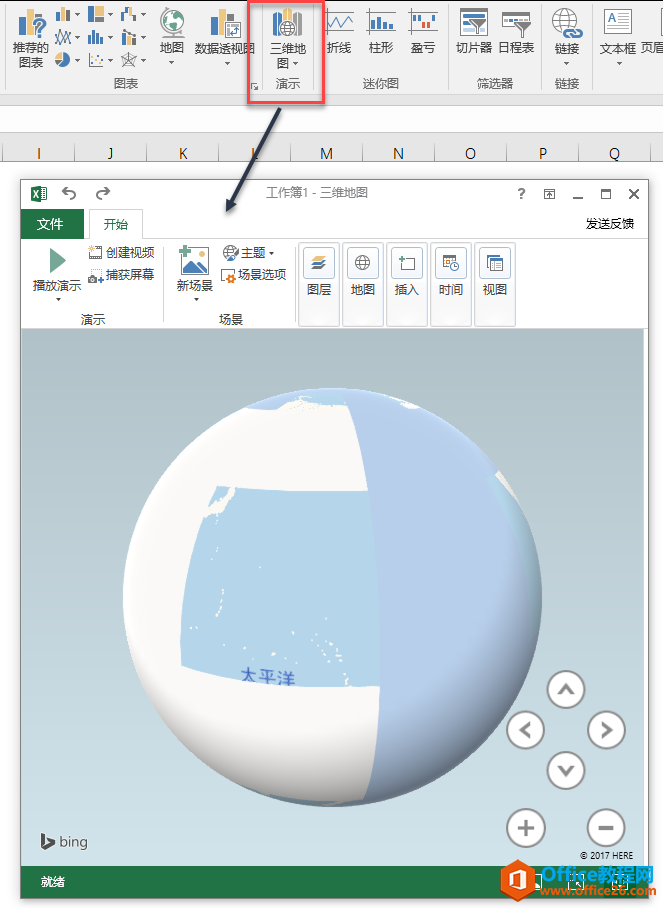Insert a statistic histogram chart
Viewport: 663px width, 908px height.
tap(100, 38)
